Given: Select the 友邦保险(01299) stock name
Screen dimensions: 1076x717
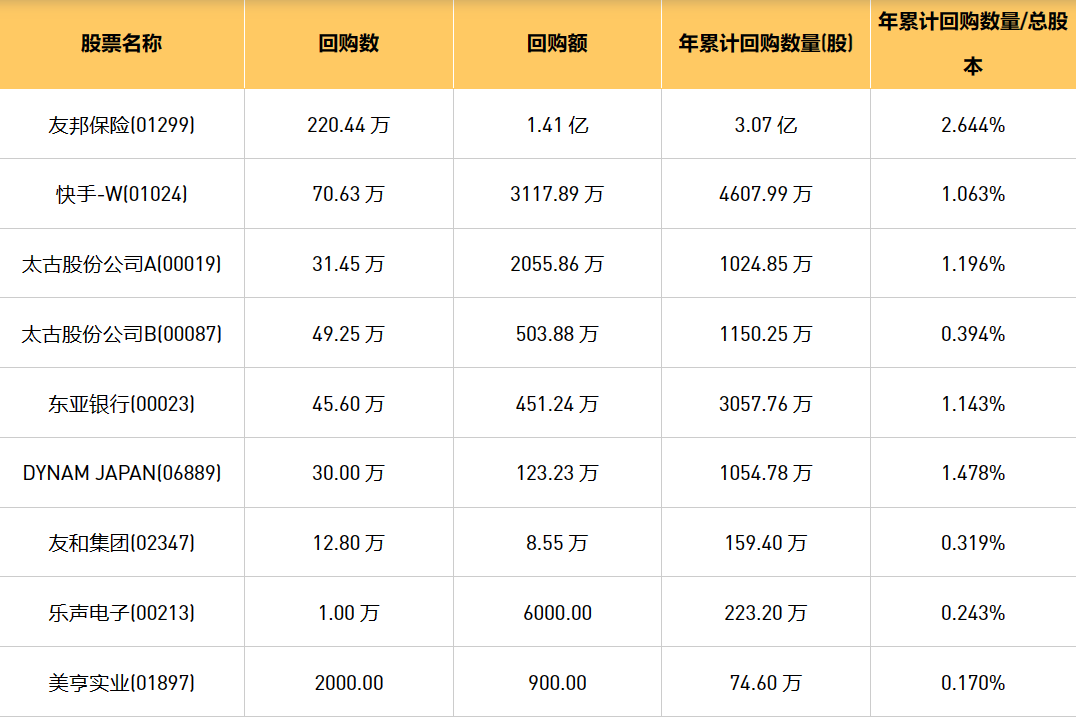Looking at the screenshot, I should (x=121, y=125).
